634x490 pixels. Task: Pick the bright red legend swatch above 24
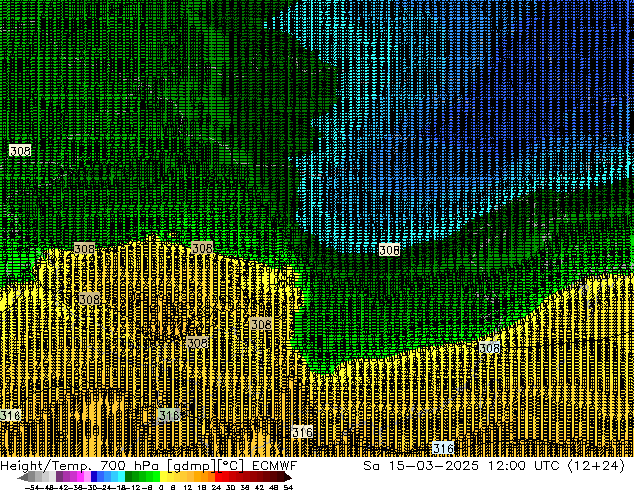[219, 477]
